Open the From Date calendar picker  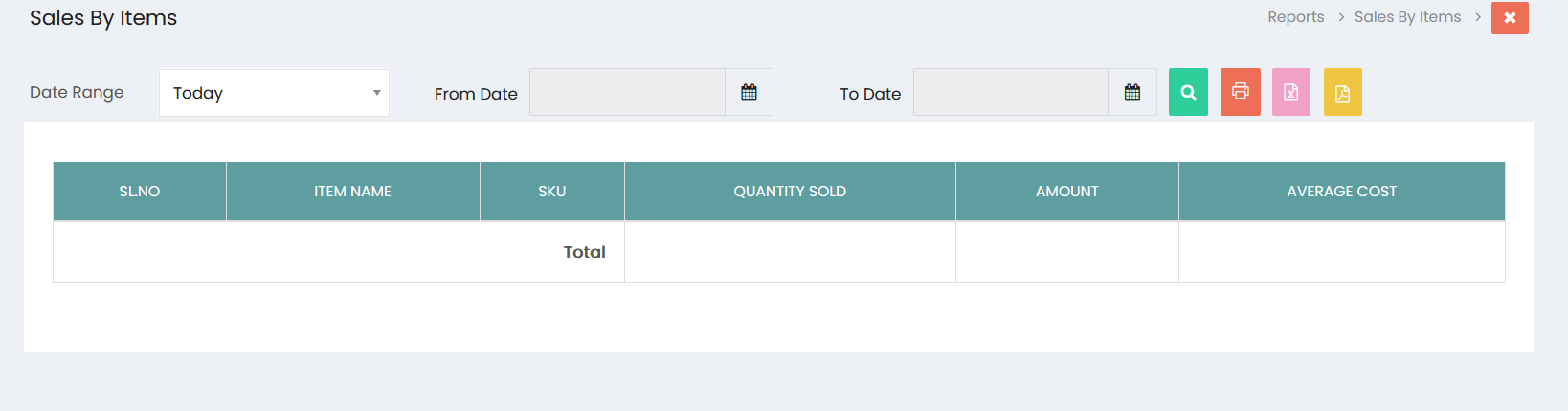(x=749, y=92)
